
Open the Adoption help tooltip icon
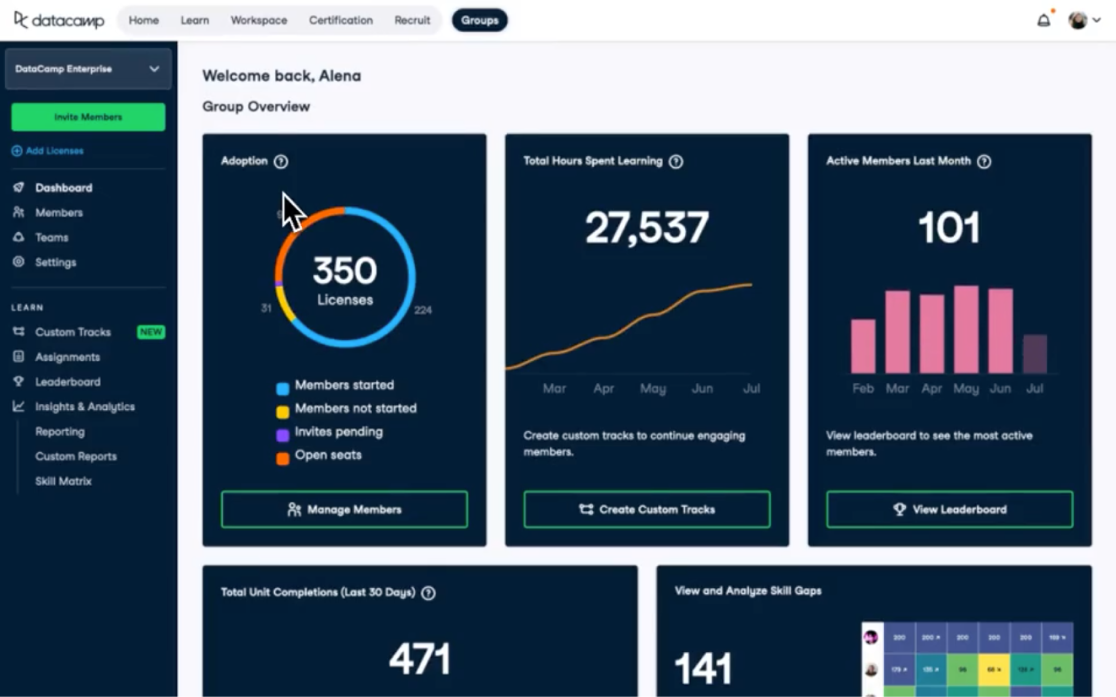281,161
